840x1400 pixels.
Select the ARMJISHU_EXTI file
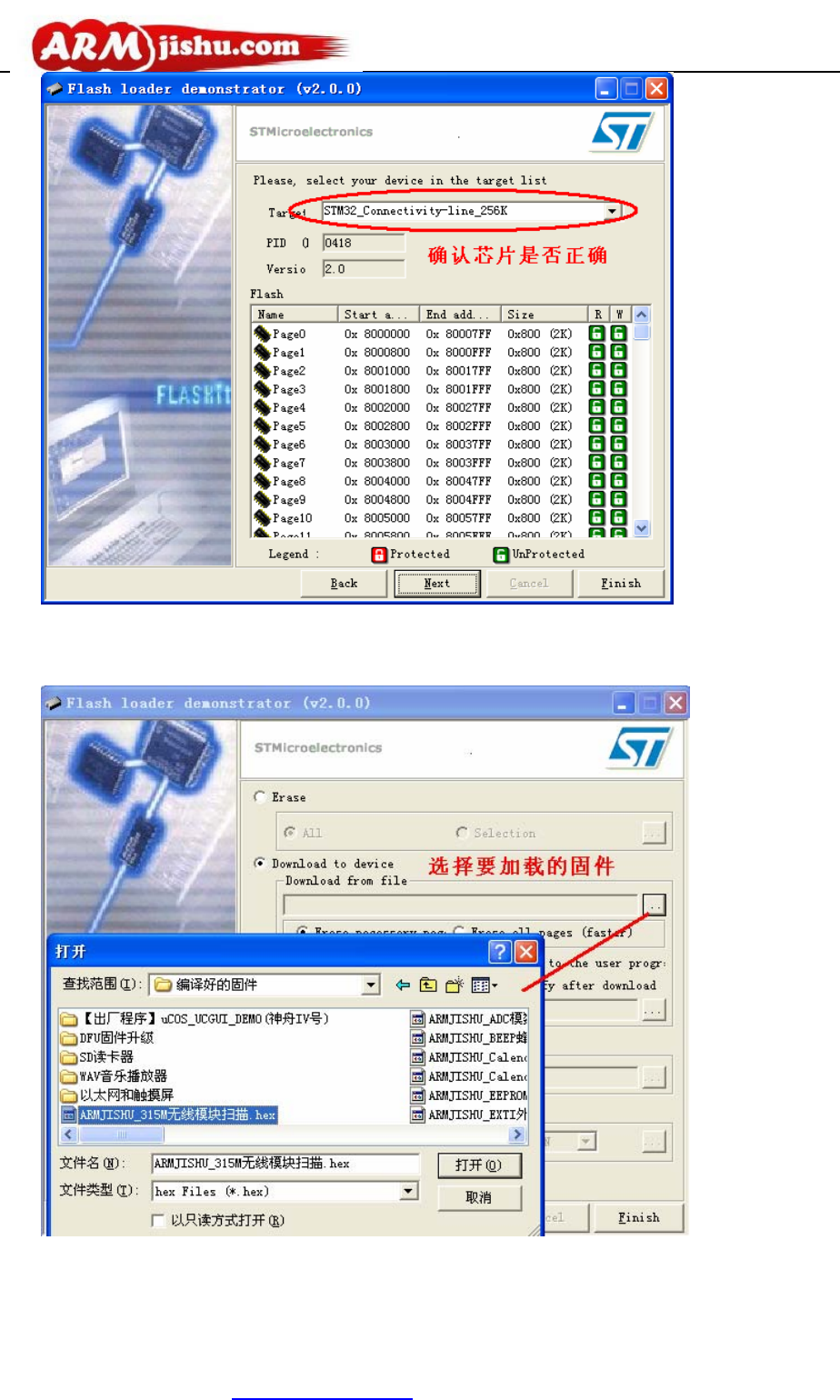(469, 1115)
